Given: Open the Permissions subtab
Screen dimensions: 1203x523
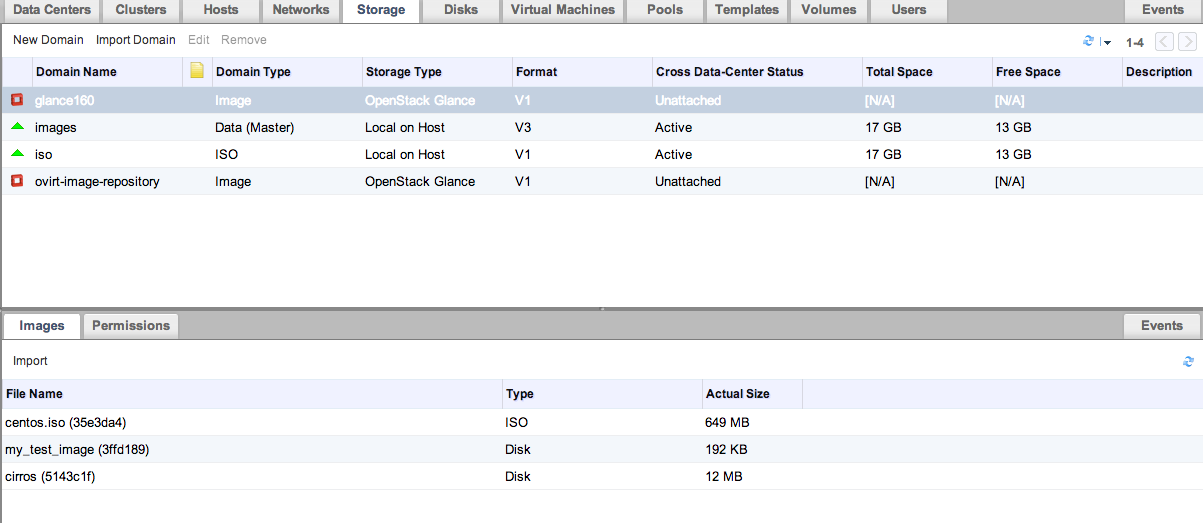Looking at the screenshot, I should pyautogui.click(x=131, y=326).
